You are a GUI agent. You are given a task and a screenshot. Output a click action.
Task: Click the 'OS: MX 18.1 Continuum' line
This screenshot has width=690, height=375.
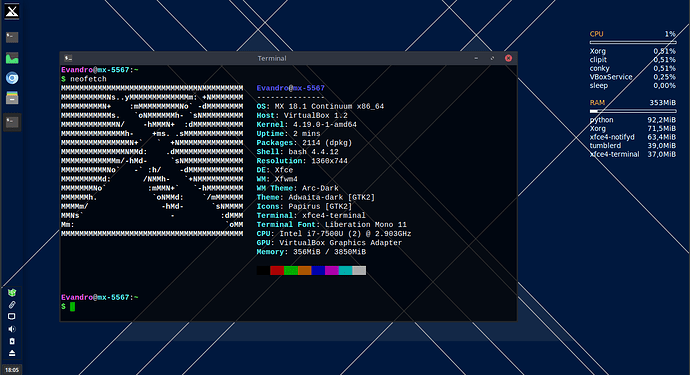(x=320, y=107)
